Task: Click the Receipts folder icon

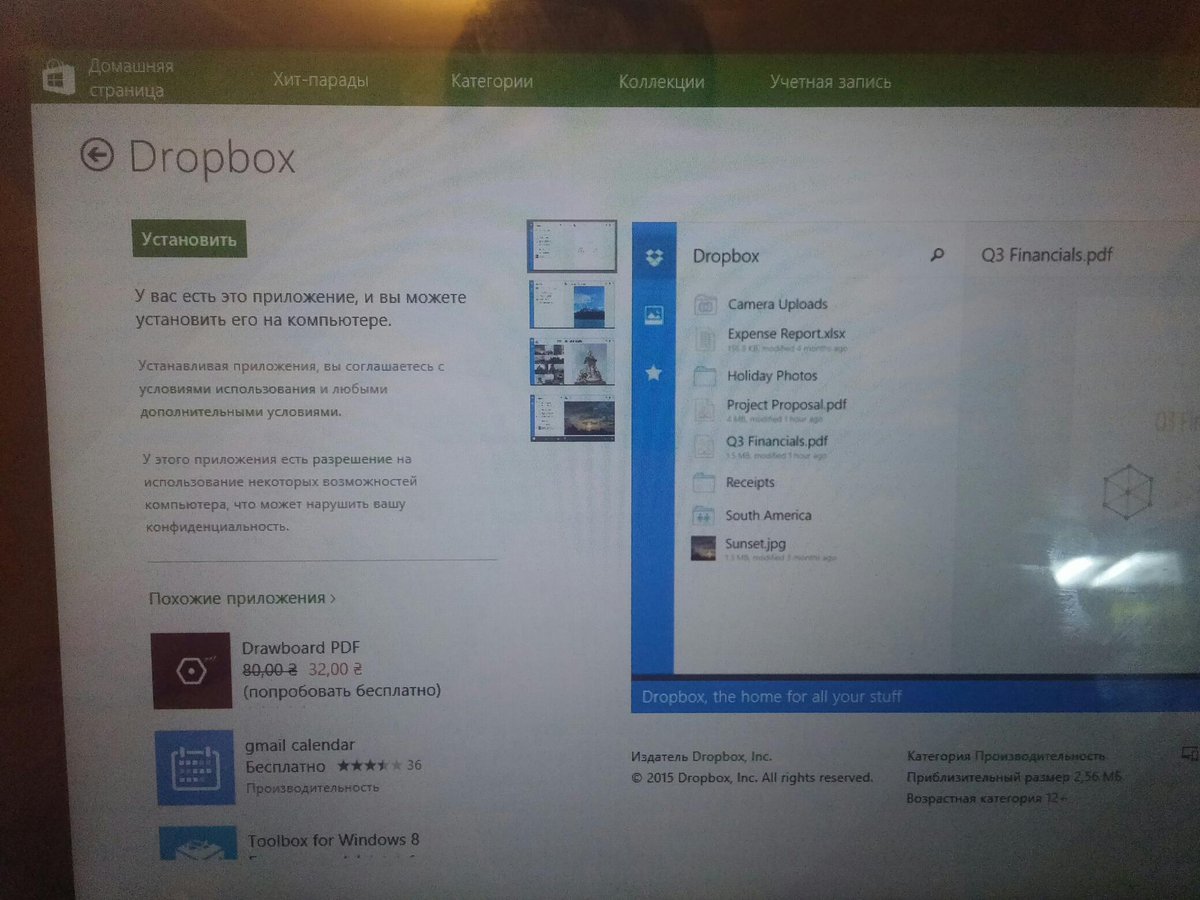Action: point(706,482)
